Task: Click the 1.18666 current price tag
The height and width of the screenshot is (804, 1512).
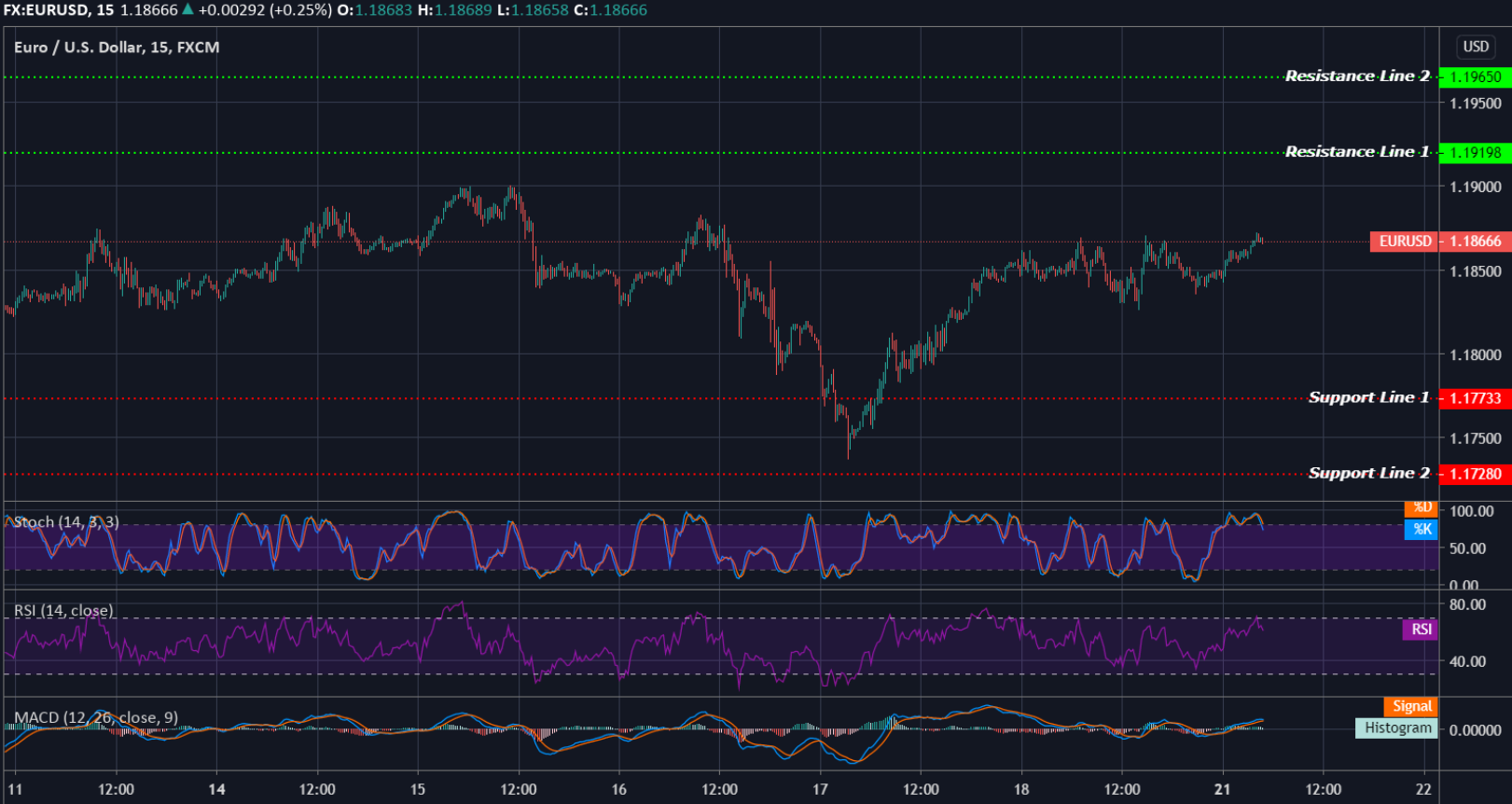Action: (1476, 242)
